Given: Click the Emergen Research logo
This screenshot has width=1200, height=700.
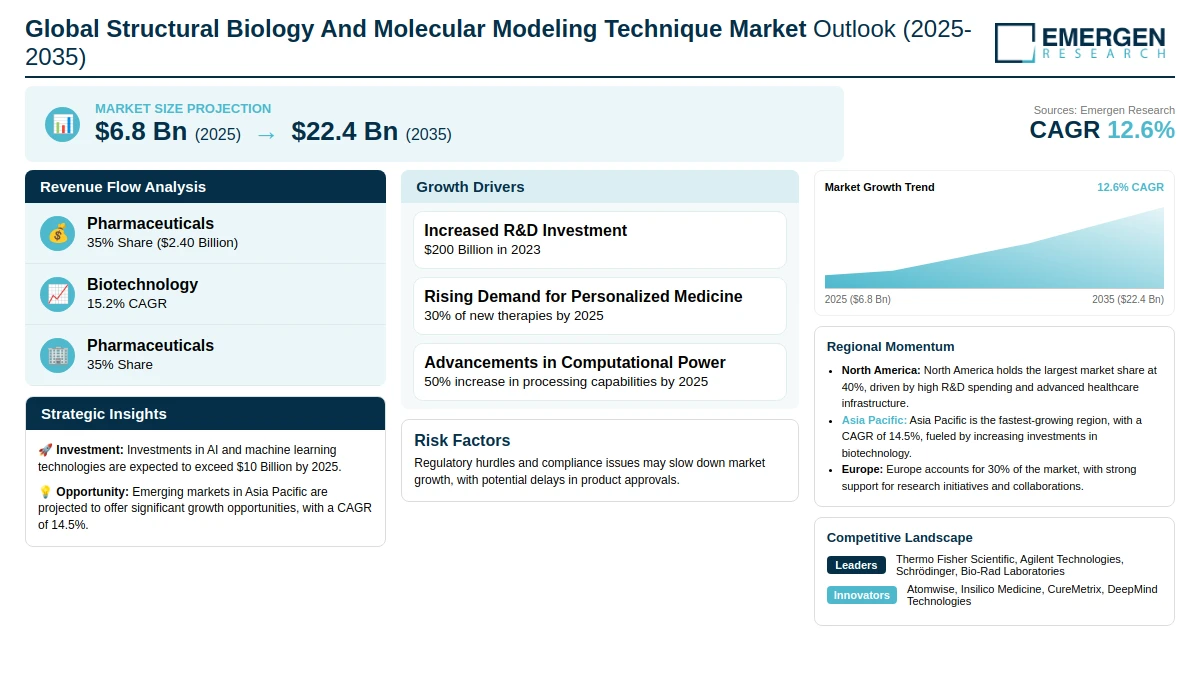Looking at the screenshot, I should pyautogui.click(x=1080, y=43).
